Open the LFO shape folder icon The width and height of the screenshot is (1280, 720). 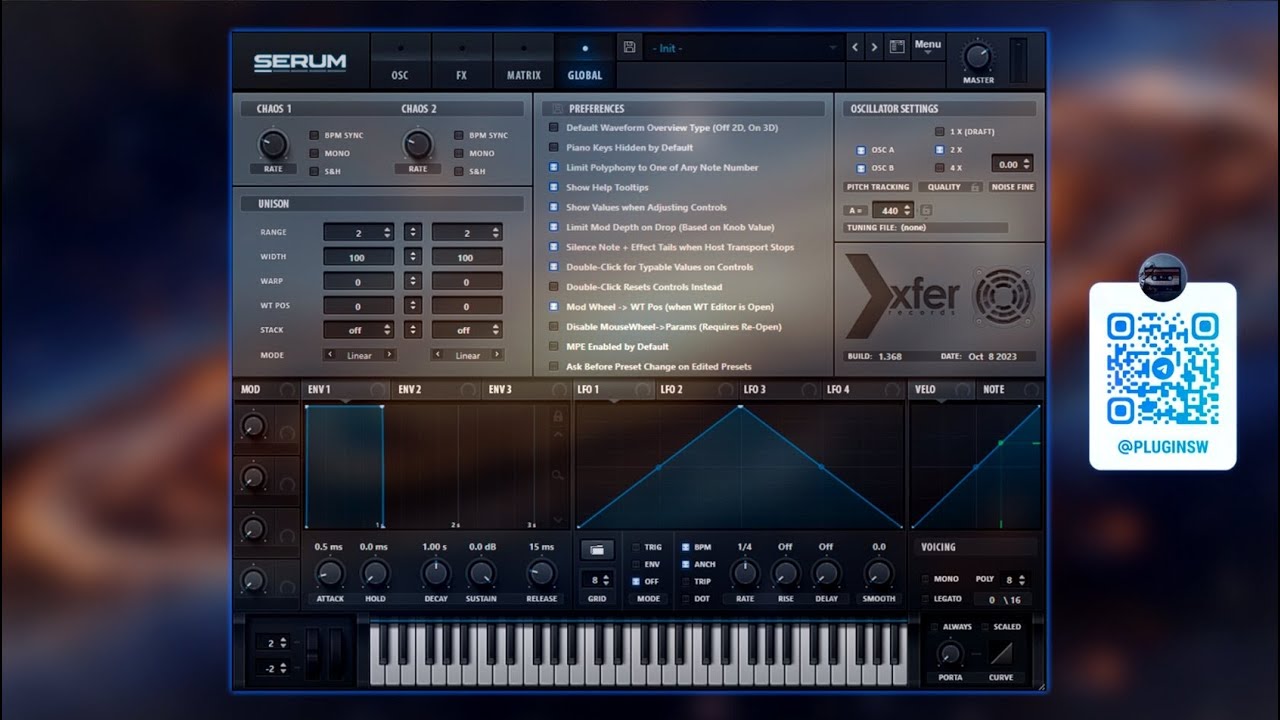tap(597, 549)
